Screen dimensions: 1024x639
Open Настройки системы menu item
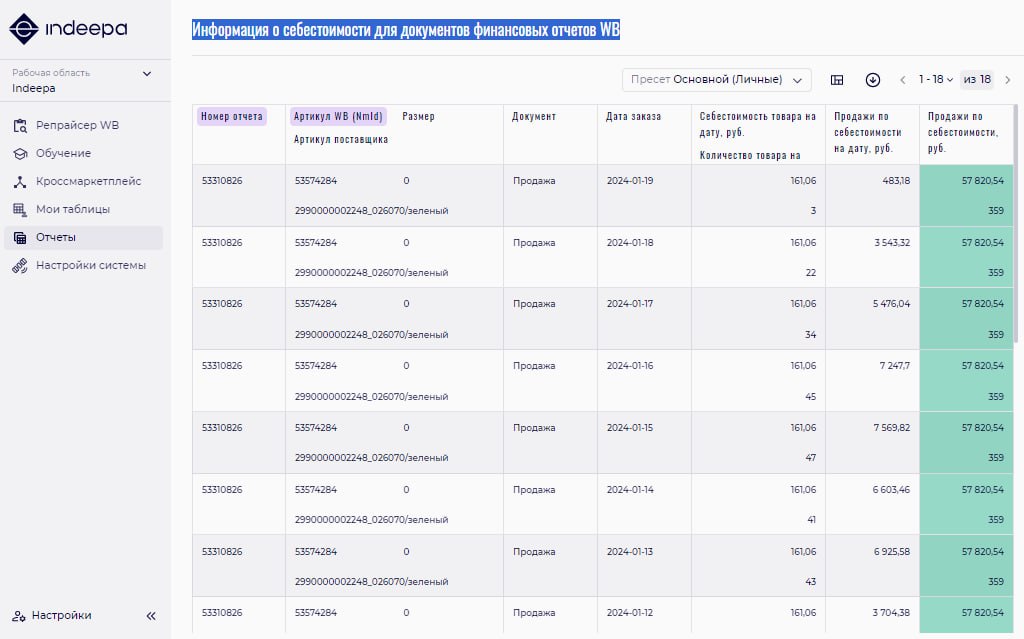[90, 266]
